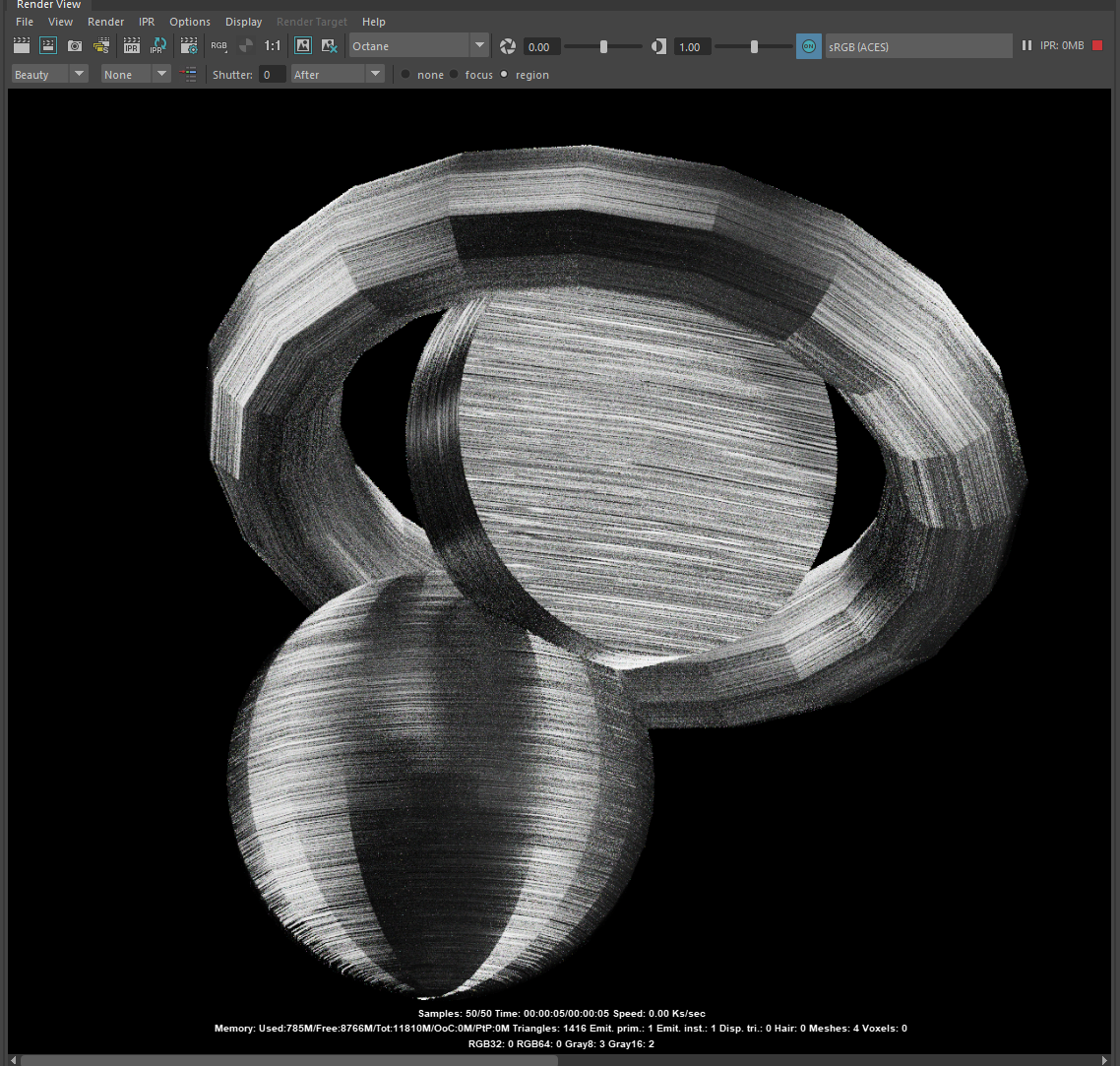Screen dimensions: 1120x1066
Task: Take a snapshot with the camera icon
Action: (x=75, y=46)
